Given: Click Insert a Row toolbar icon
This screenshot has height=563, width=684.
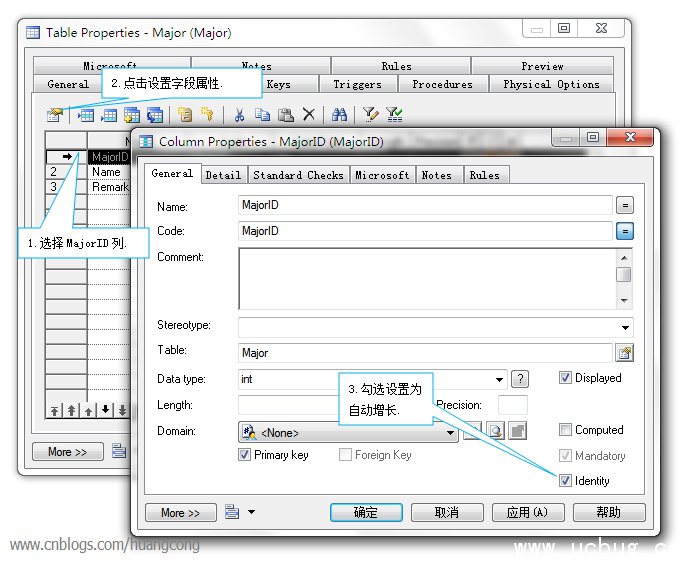Looking at the screenshot, I should (x=86, y=115).
